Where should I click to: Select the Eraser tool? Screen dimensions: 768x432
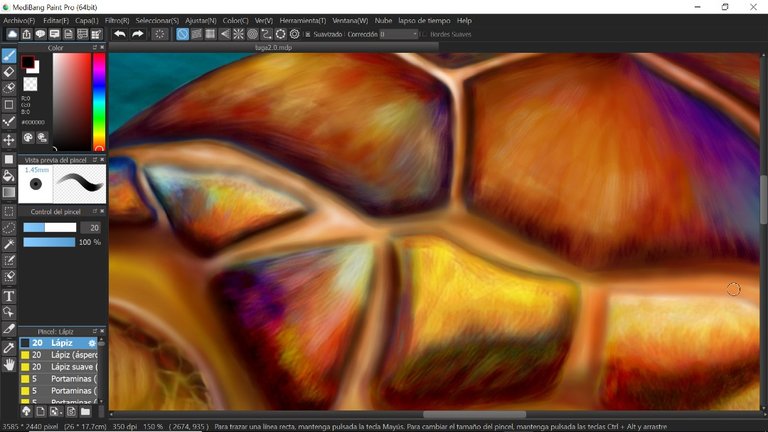pos(9,72)
